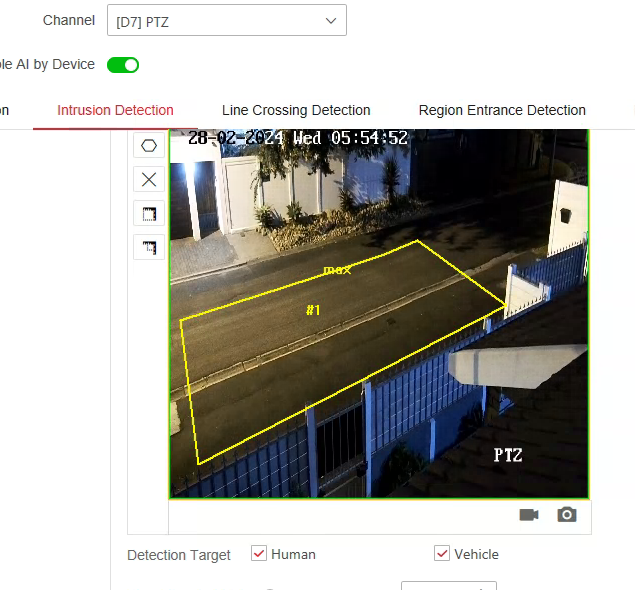
Task: Open the Channel dropdown showing [D7] PTZ
Action: click(227, 20)
